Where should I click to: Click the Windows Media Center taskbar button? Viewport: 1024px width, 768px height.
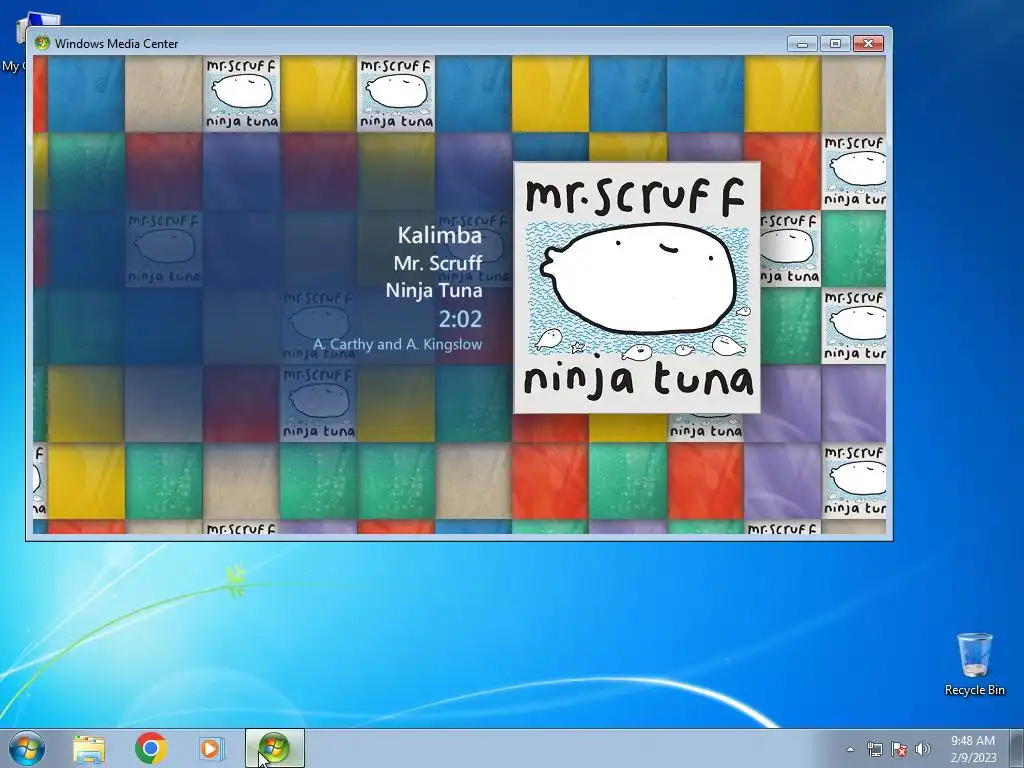(x=275, y=748)
